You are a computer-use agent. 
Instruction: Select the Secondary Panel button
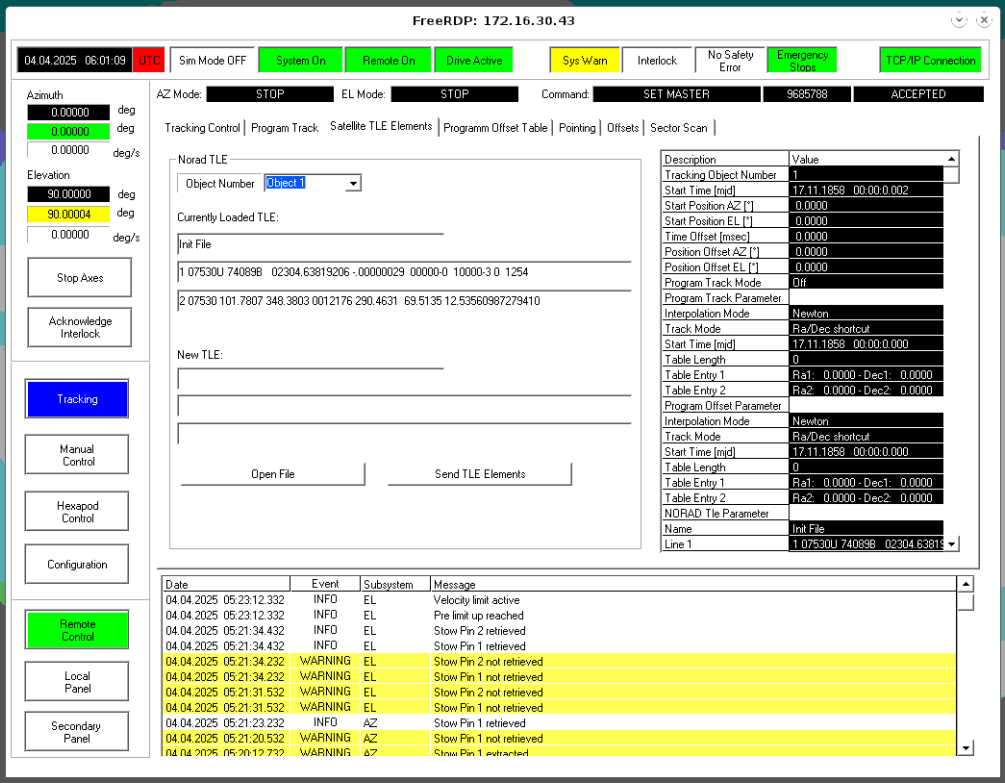[x=77, y=732]
